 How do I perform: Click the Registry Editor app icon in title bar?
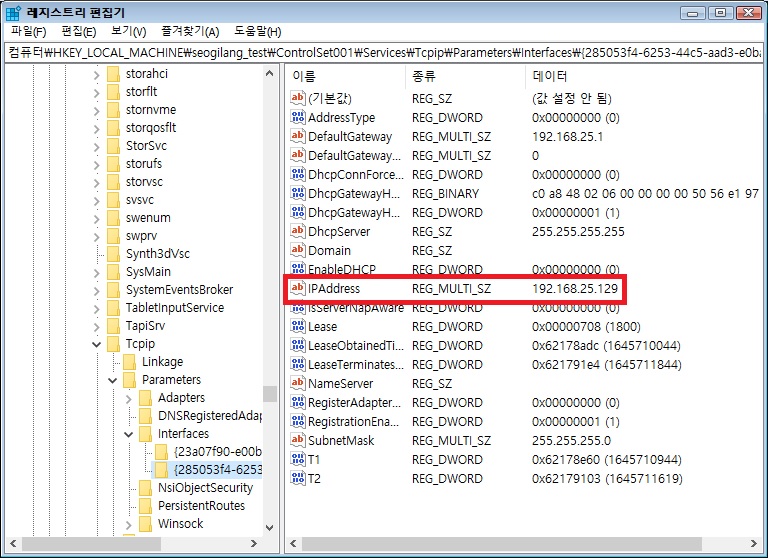13,12
